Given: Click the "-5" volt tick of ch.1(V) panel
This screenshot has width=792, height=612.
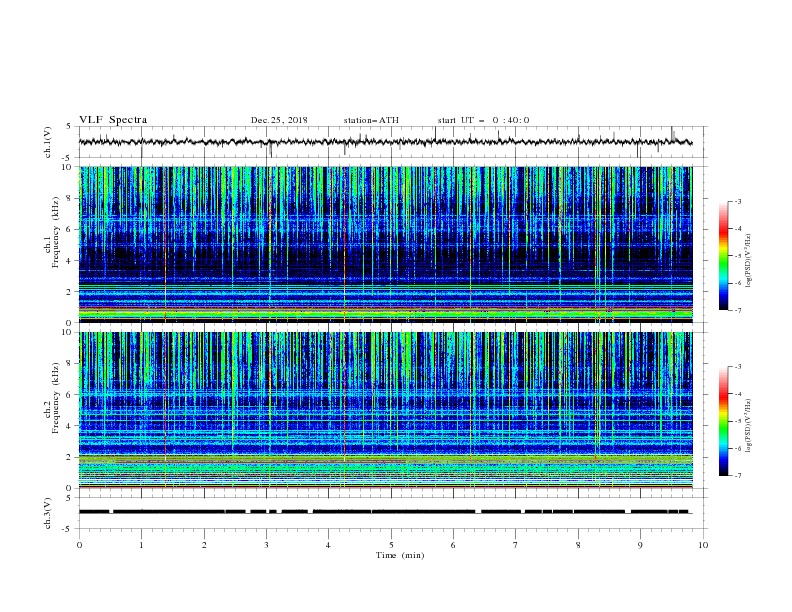Looking at the screenshot, I should point(67,158).
